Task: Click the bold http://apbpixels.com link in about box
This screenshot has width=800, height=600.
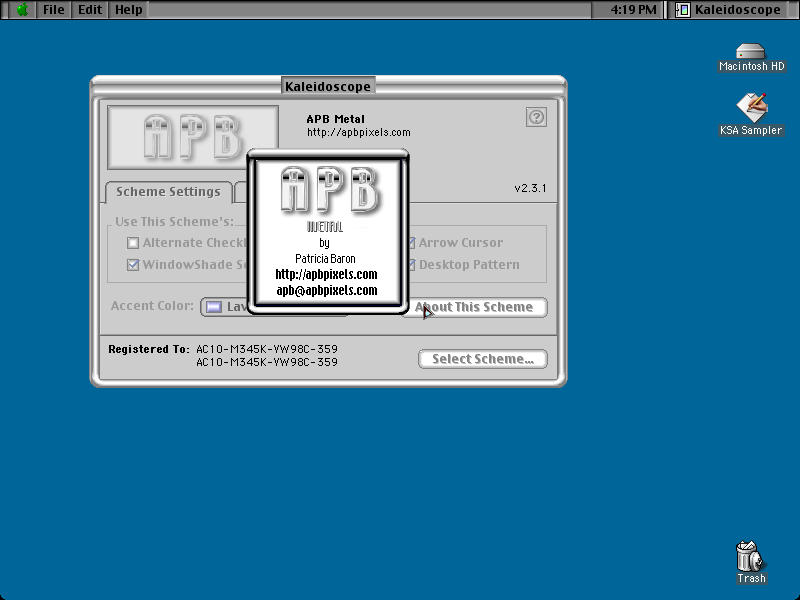Action: 327,274
